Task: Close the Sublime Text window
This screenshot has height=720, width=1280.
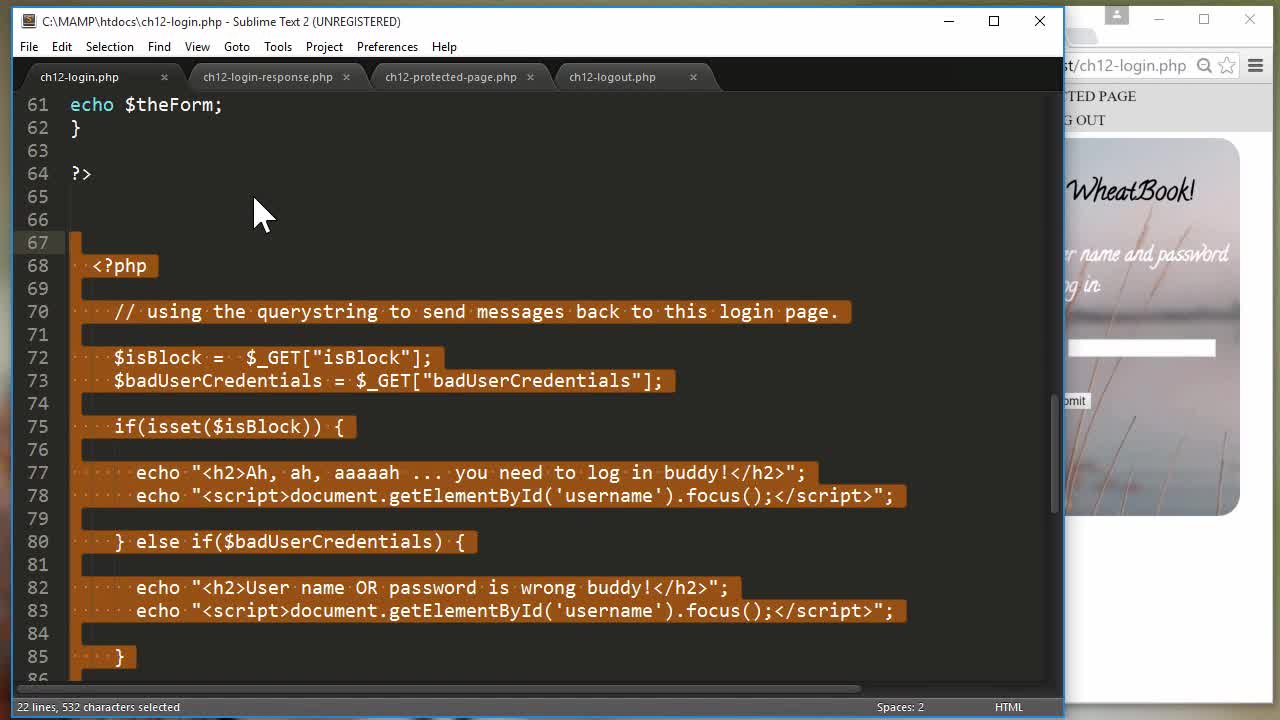Action: pyautogui.click(x=1040, y=21)
